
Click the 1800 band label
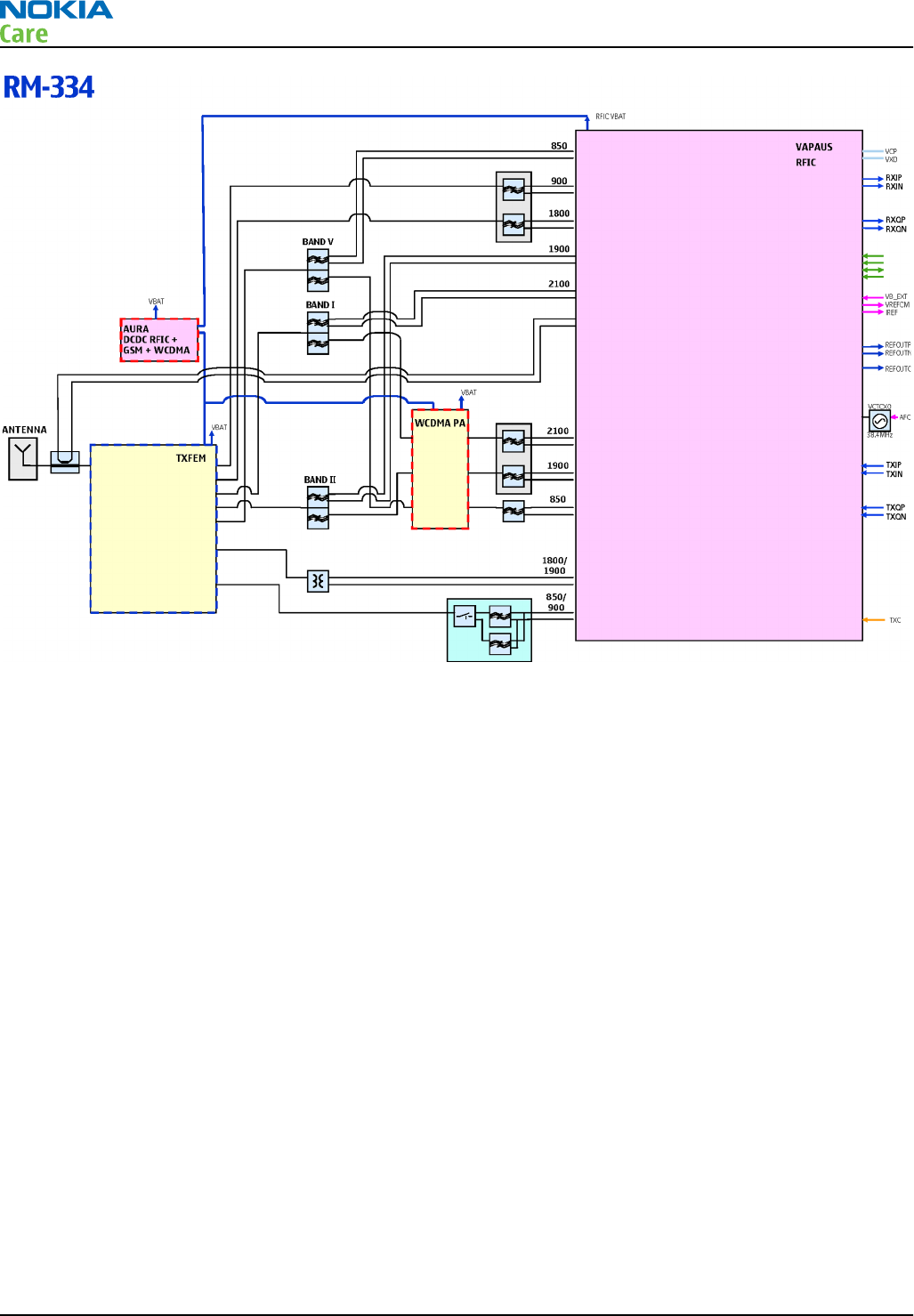(x=559, y=214)
